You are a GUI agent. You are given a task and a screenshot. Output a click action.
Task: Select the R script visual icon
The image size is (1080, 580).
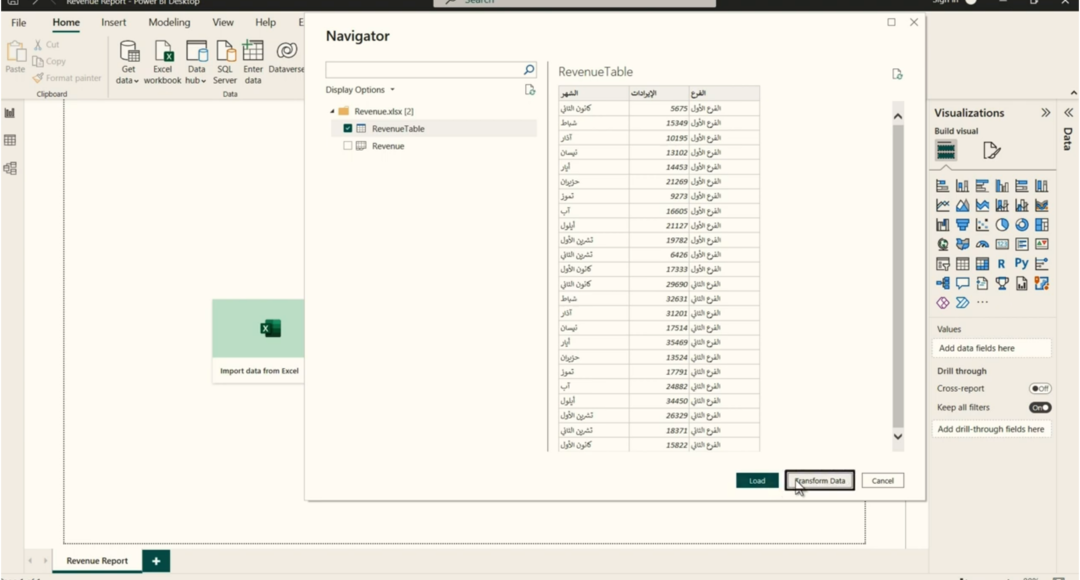pos(1002,264)
